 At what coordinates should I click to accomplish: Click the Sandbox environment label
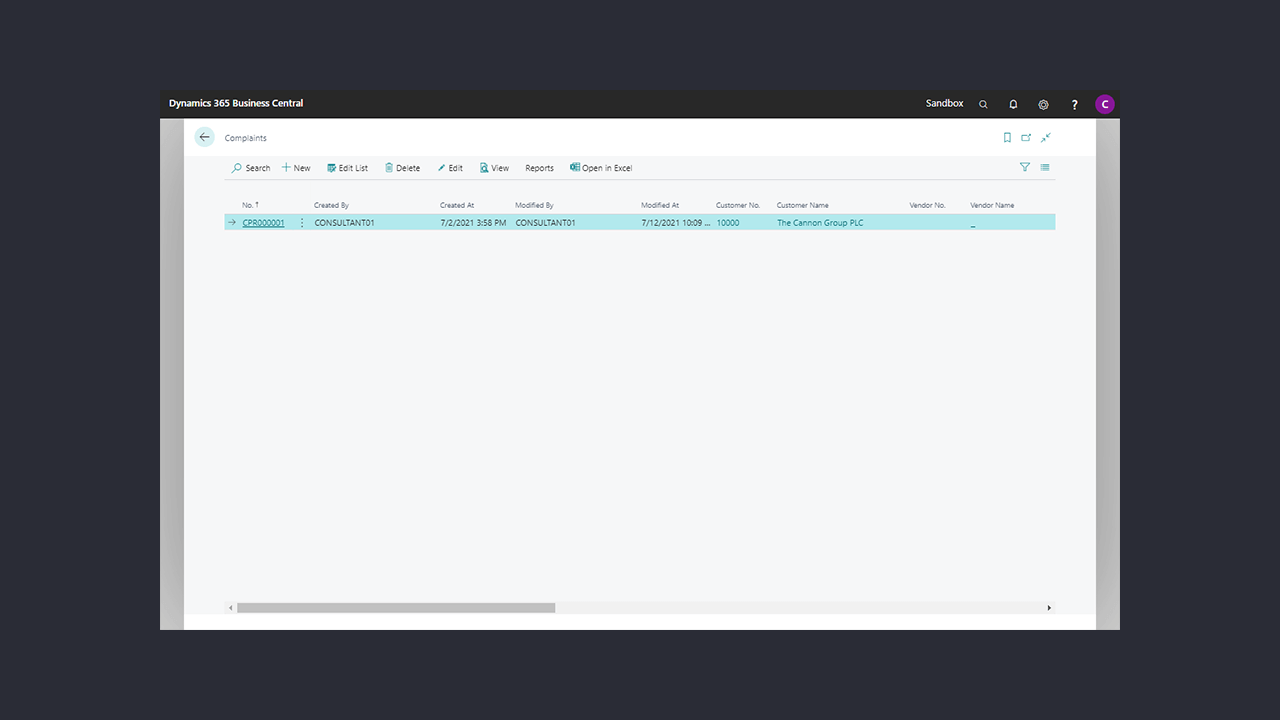(945, 103)
